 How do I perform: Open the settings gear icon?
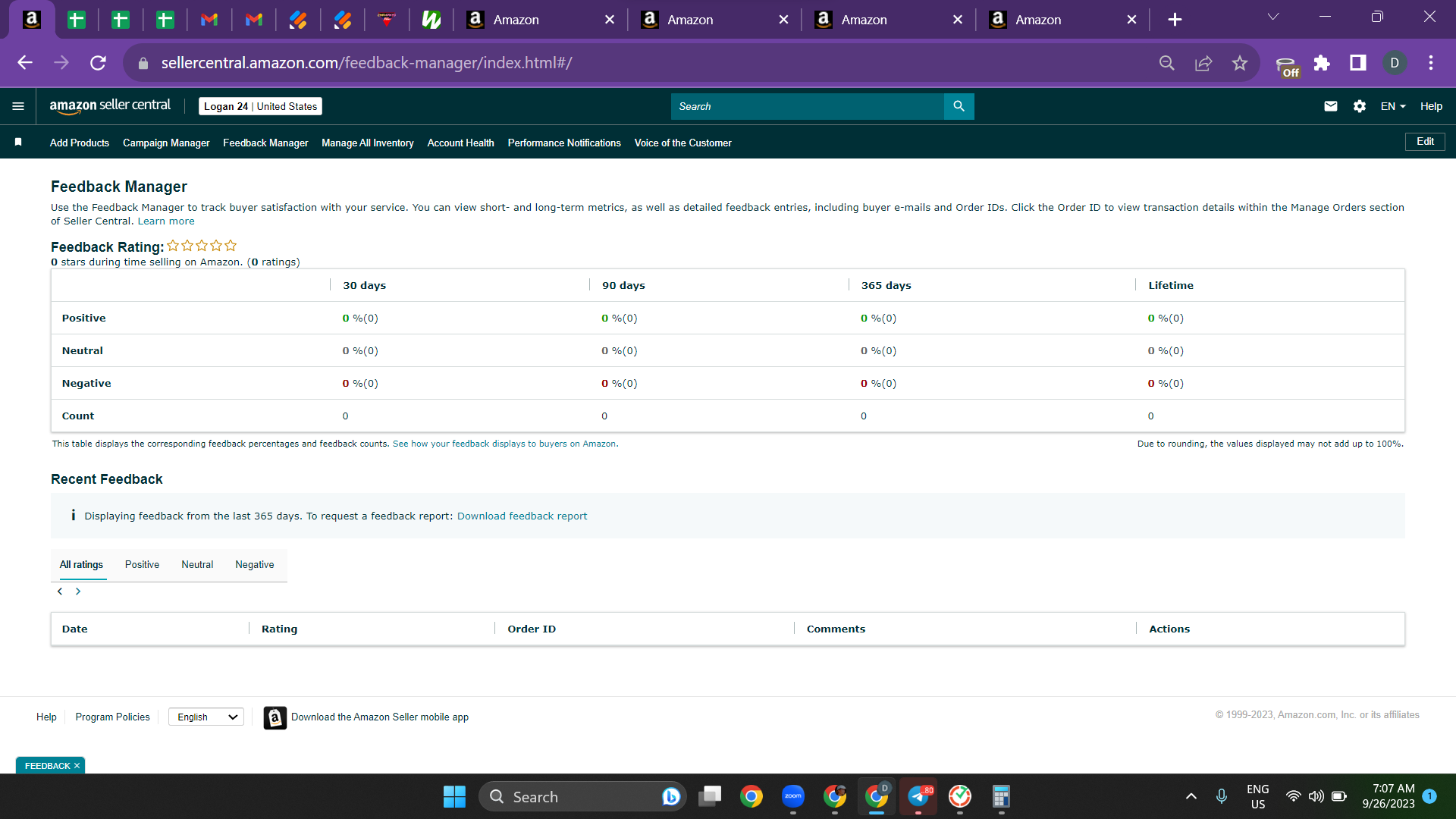coord(1359,106)
